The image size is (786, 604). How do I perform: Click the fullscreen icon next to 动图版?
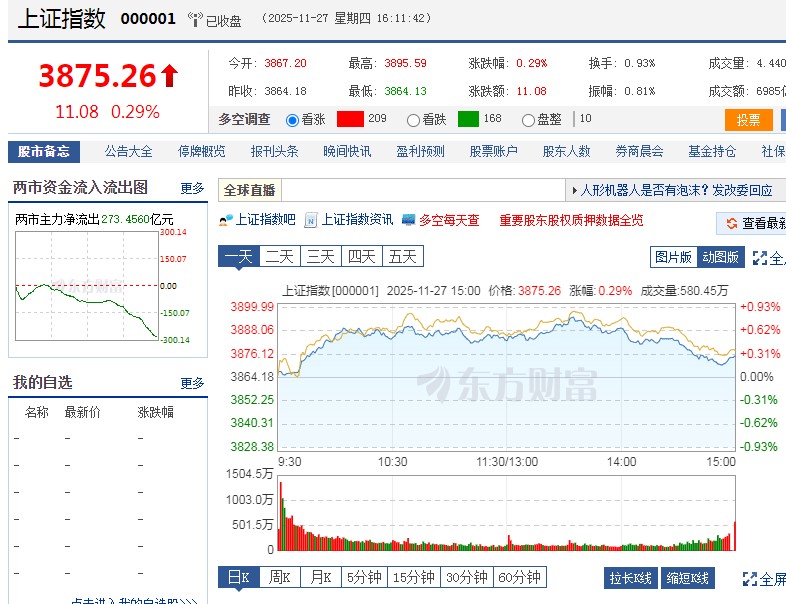759,258
